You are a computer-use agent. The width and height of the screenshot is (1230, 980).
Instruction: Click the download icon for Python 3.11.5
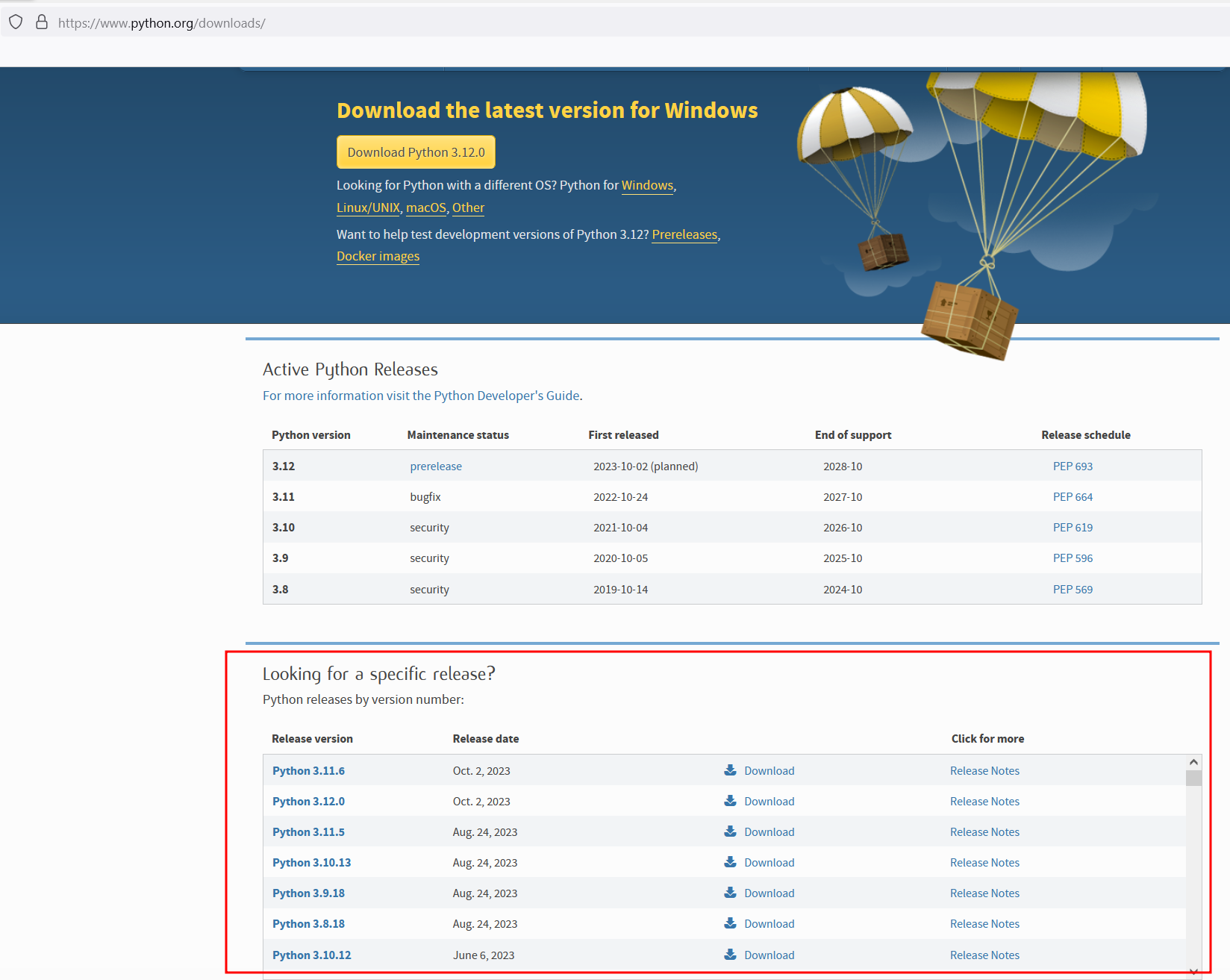(x=731, y=831)
